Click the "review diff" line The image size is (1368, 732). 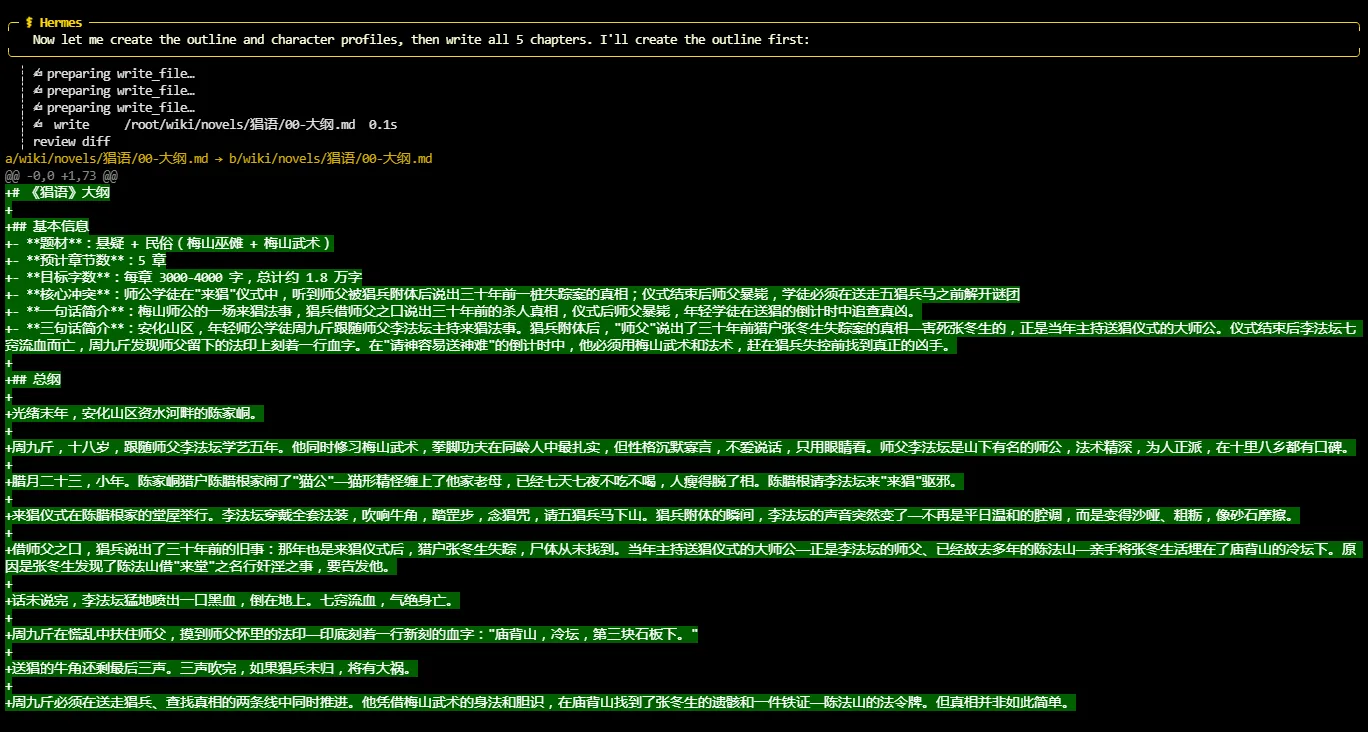[71, 141]
